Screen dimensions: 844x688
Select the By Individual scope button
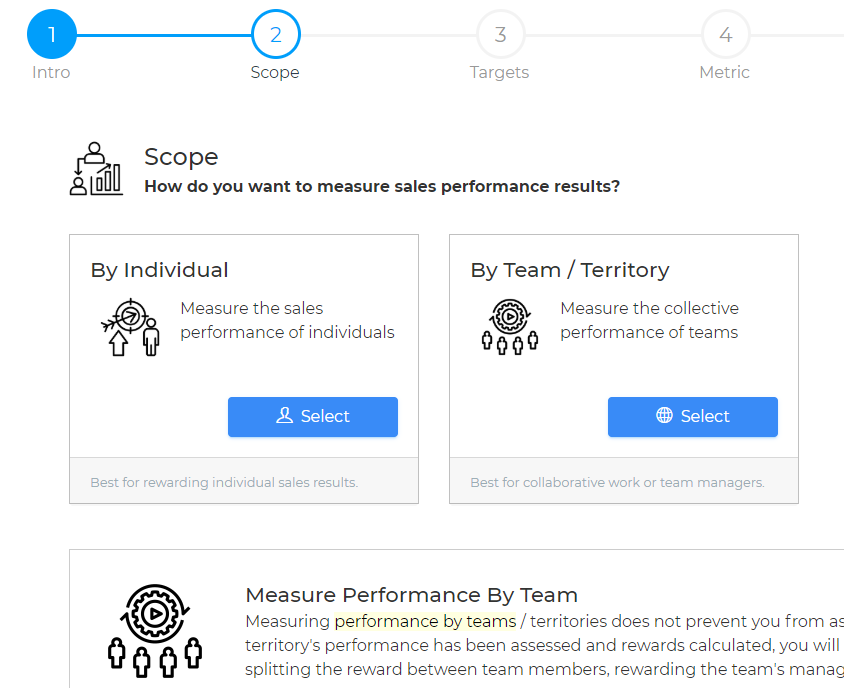tap(313, 417)
